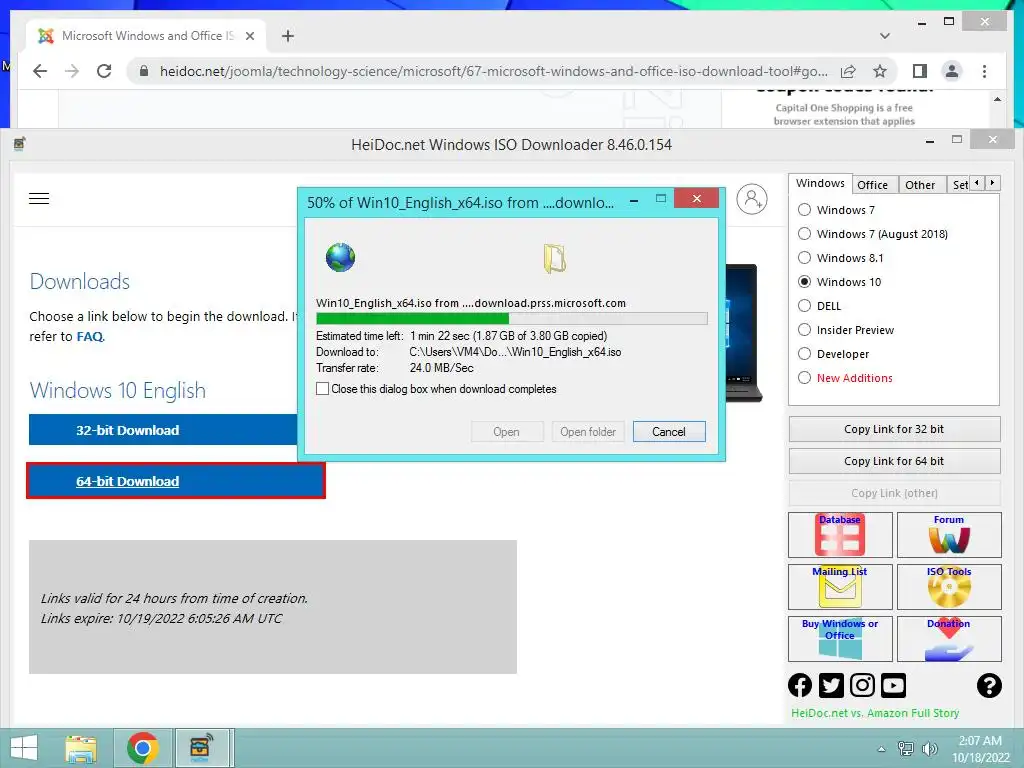Click the help question mark icon
Viewport: 1024px width, 768px height.
(989, 685)
